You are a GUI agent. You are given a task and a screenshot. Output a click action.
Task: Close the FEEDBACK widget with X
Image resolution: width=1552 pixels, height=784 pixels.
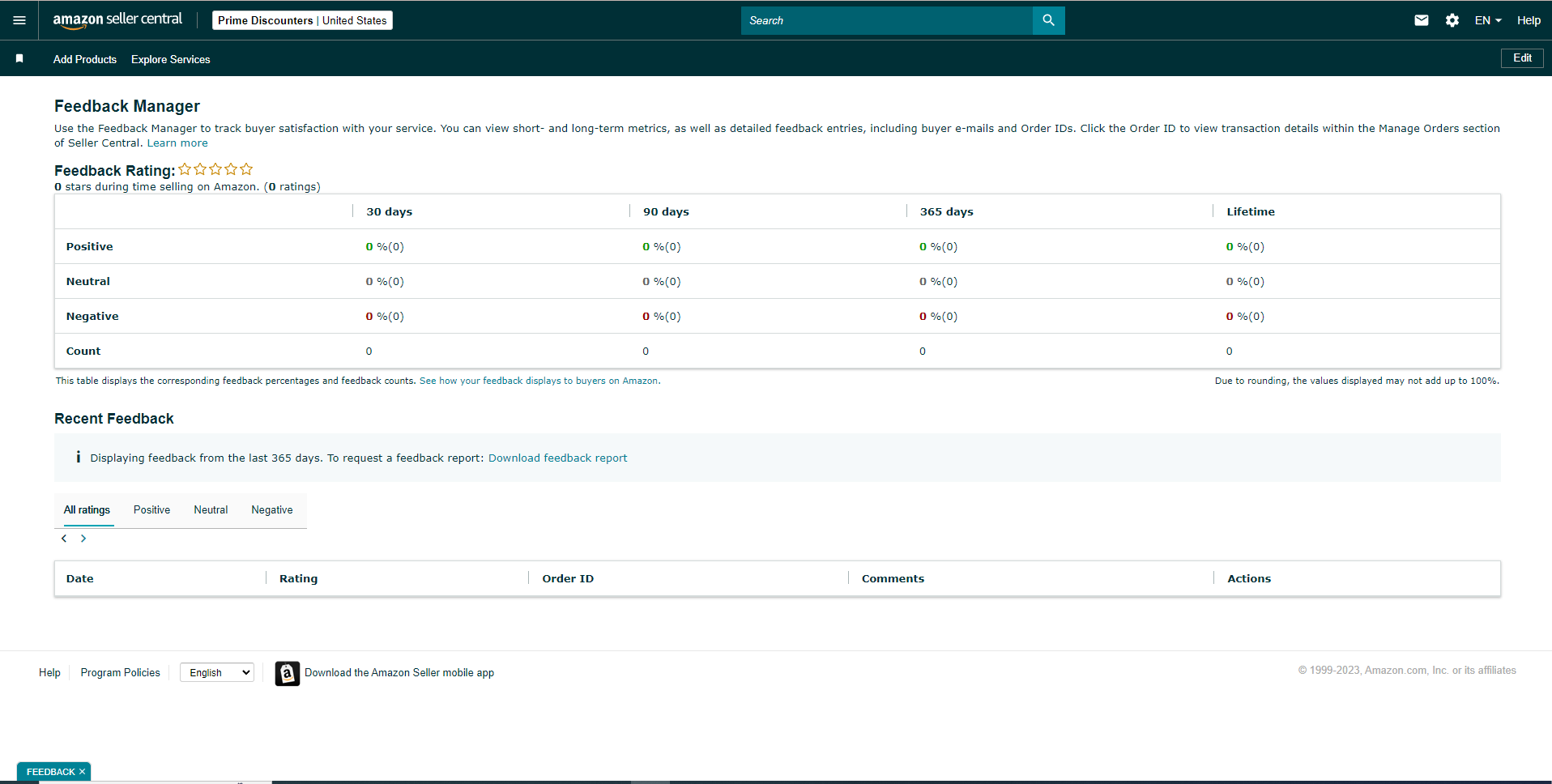coord(82,772)
